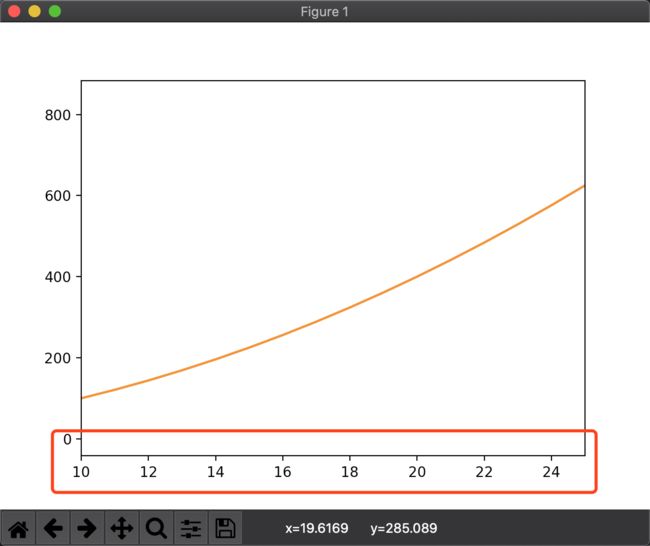Reset the plot with the Home icon
650x546 pixels.
18,528
